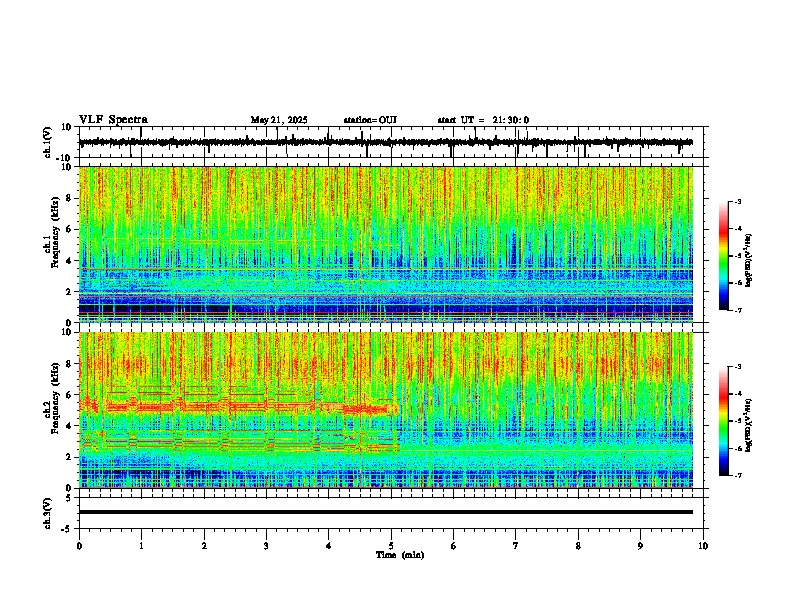This screenshot has height=612, width=792.
Task: Click the "-3" label on ch.1 color bar
Action: pos(737,201)
